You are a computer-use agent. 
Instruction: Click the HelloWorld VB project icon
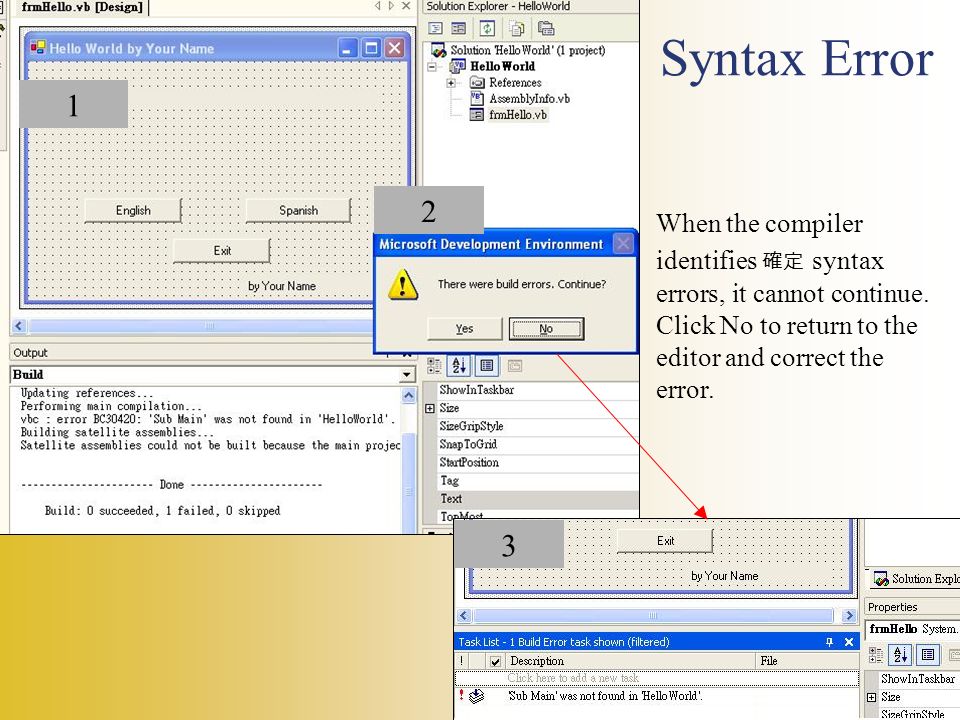click(x=457, y=66)
